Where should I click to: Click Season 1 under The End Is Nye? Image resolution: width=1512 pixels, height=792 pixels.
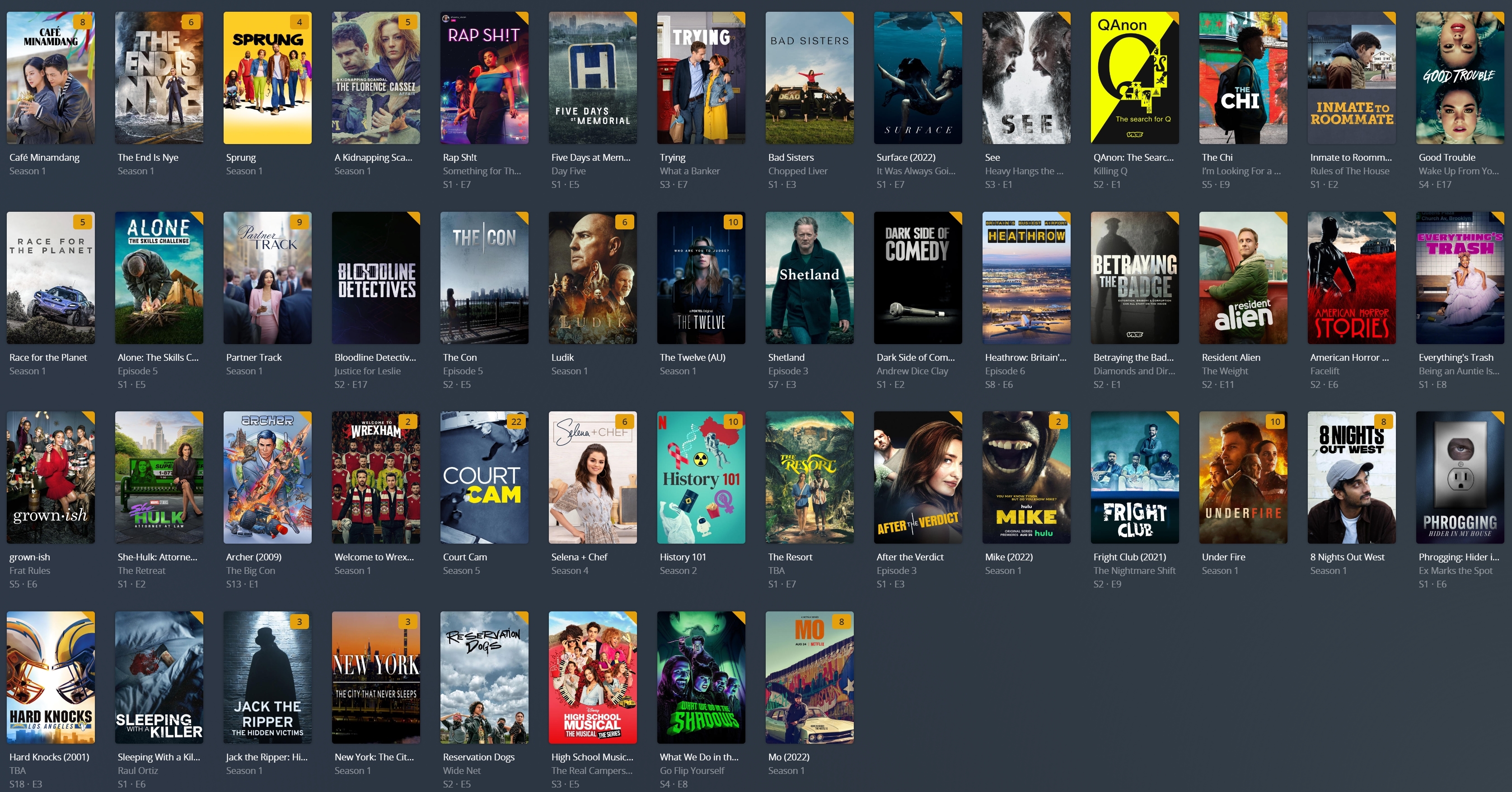coord(136,171)
